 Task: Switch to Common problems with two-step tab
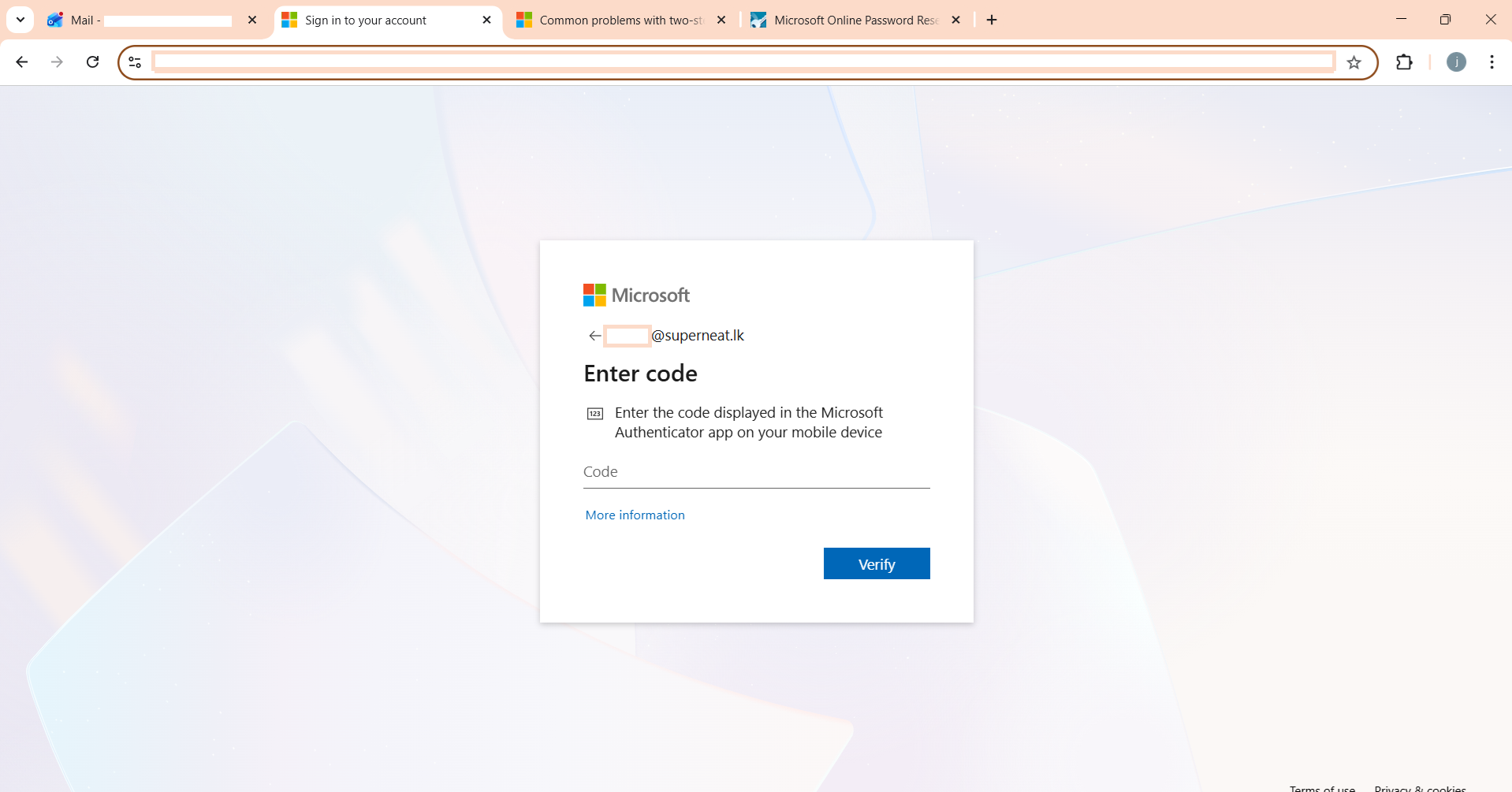(x=621, y=20)
